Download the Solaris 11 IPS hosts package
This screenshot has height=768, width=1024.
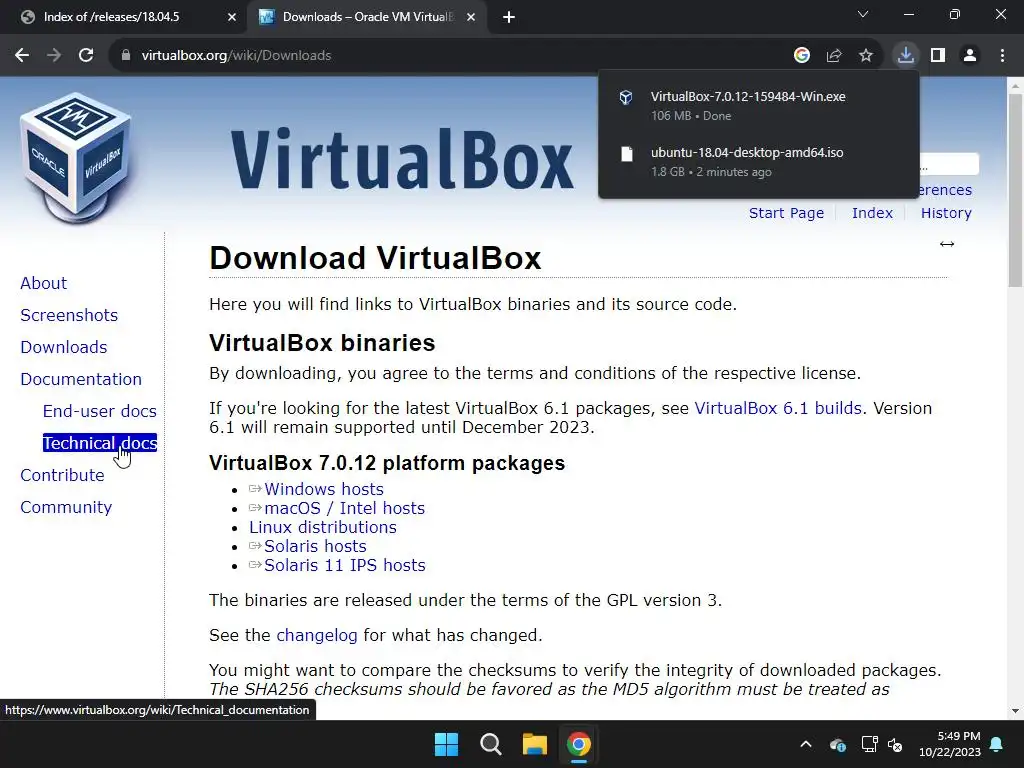pos(345,565)
